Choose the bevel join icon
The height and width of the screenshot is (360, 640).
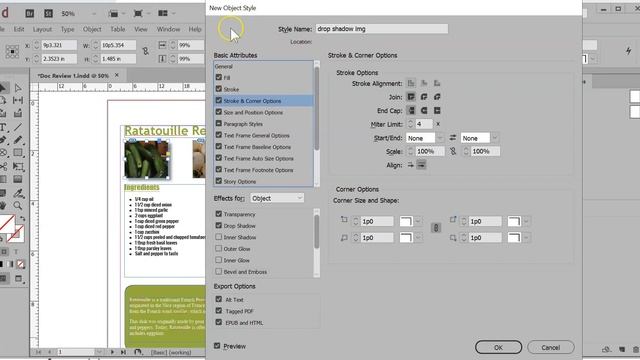coord(437,97)
